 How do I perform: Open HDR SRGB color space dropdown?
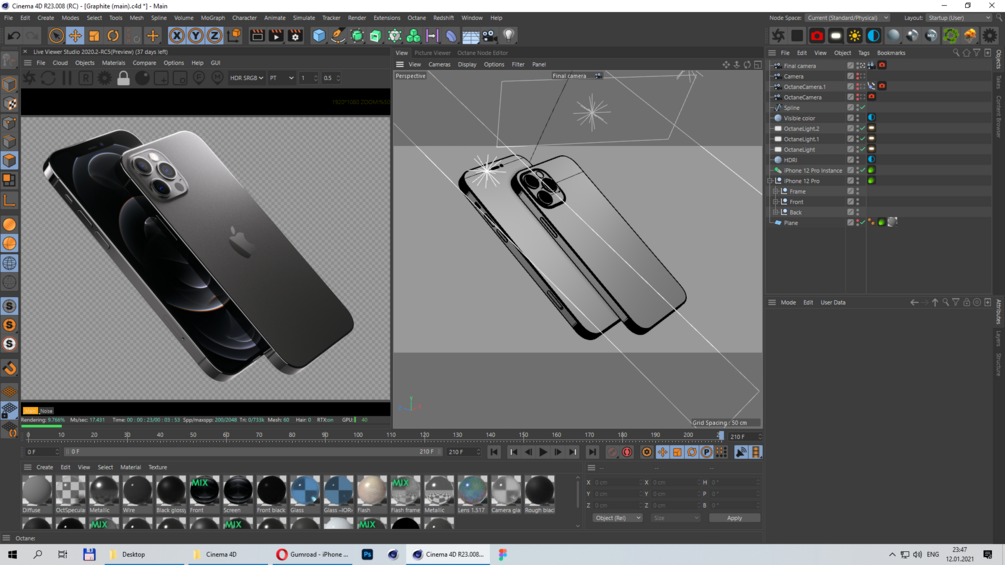tap(246, 78)
